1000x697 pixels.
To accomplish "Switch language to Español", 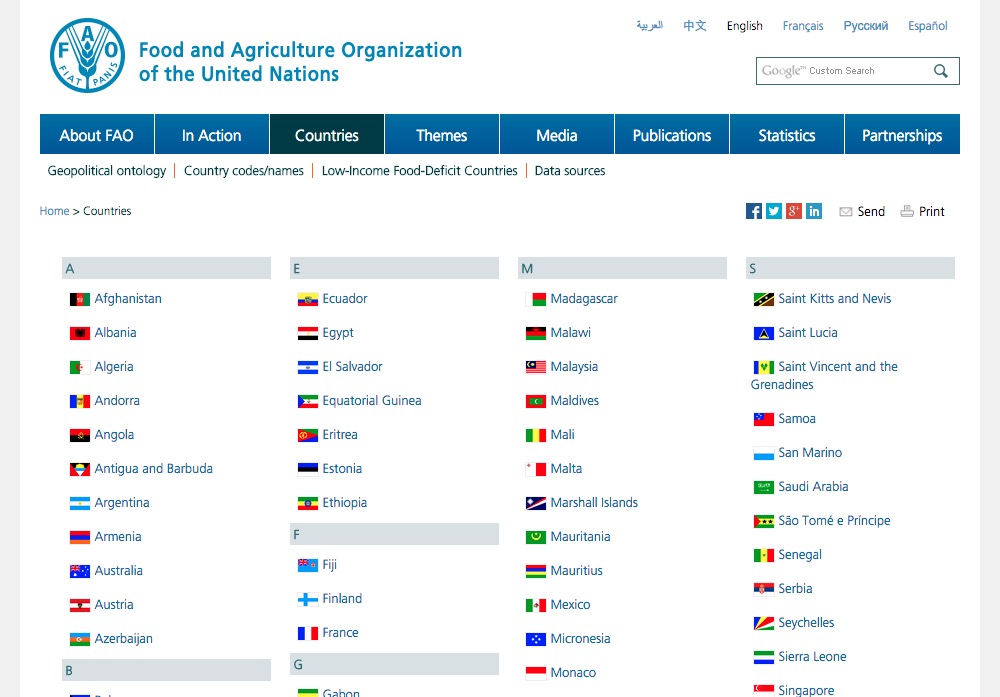I will (928, 26).
